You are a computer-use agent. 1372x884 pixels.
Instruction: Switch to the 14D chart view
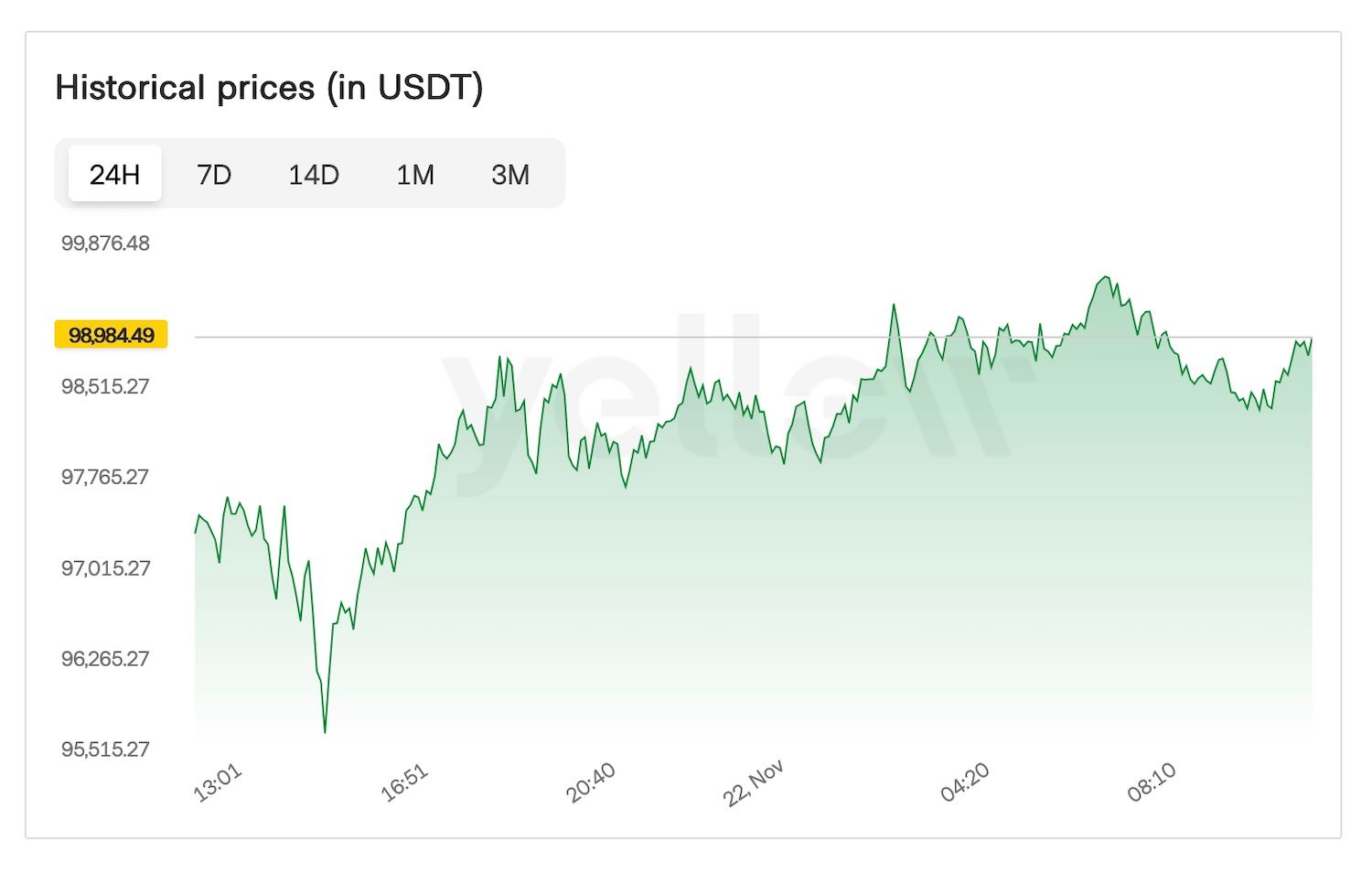(x=314, y=174)
